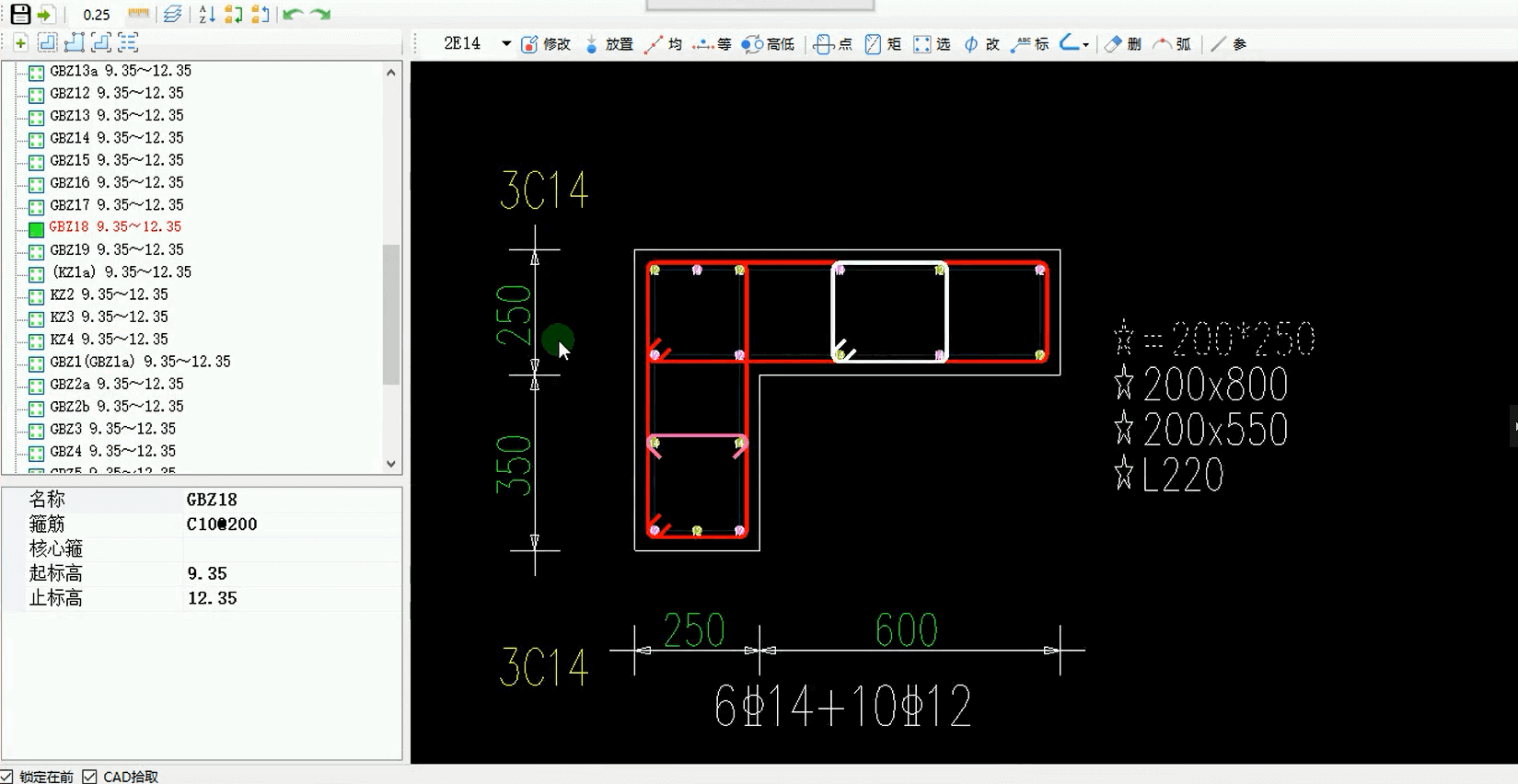This screenshot has height=784, width=1518.
Task: Toggle the 锁定在前 checkbox
Action: pos(7,777)
